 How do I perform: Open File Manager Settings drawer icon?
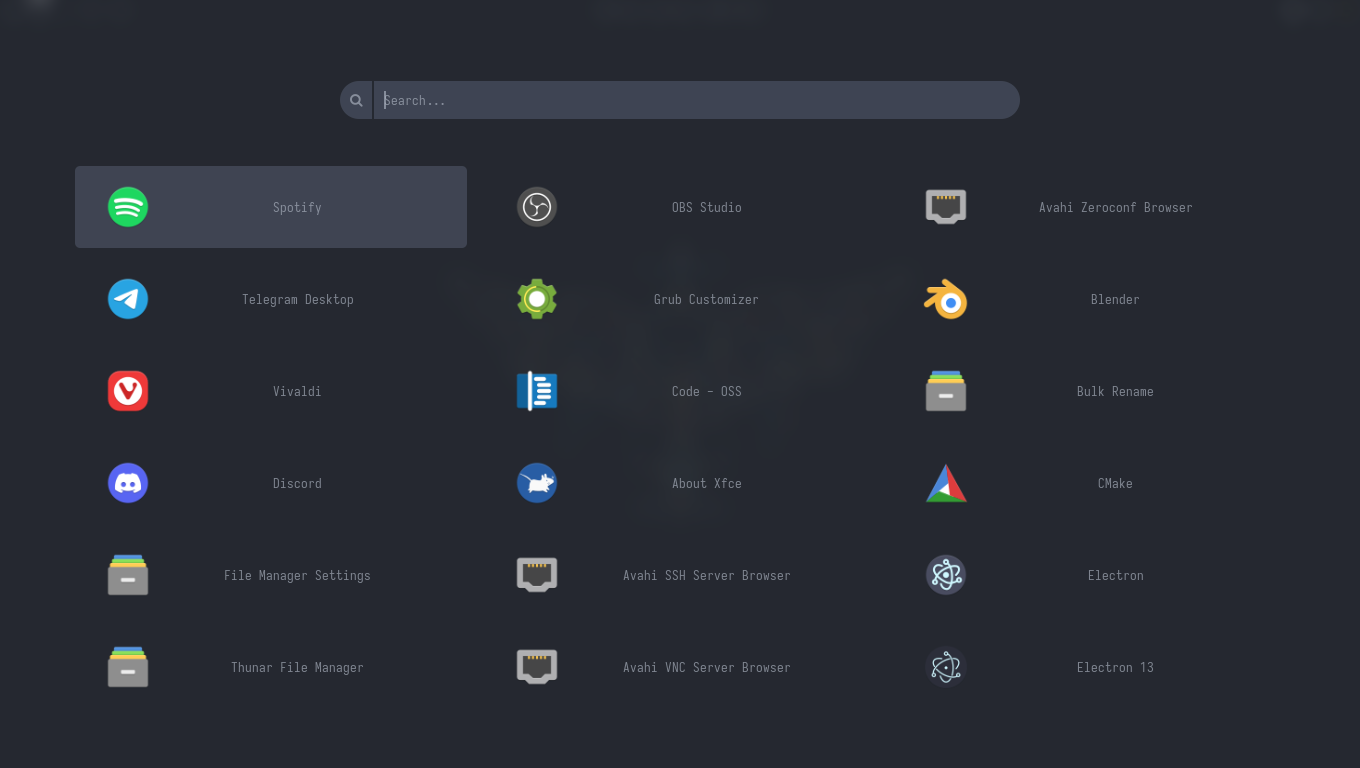coord(128,575)
